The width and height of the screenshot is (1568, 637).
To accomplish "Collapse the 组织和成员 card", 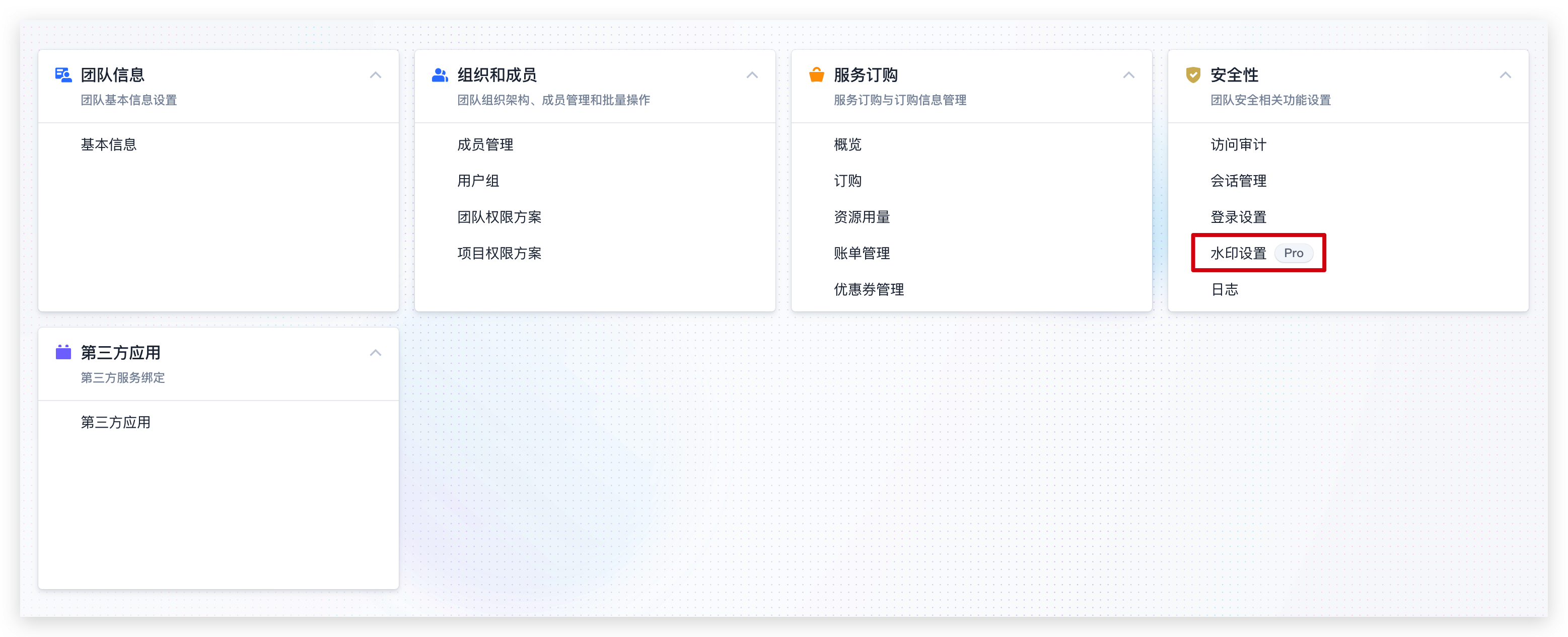I will pos(752,75).
